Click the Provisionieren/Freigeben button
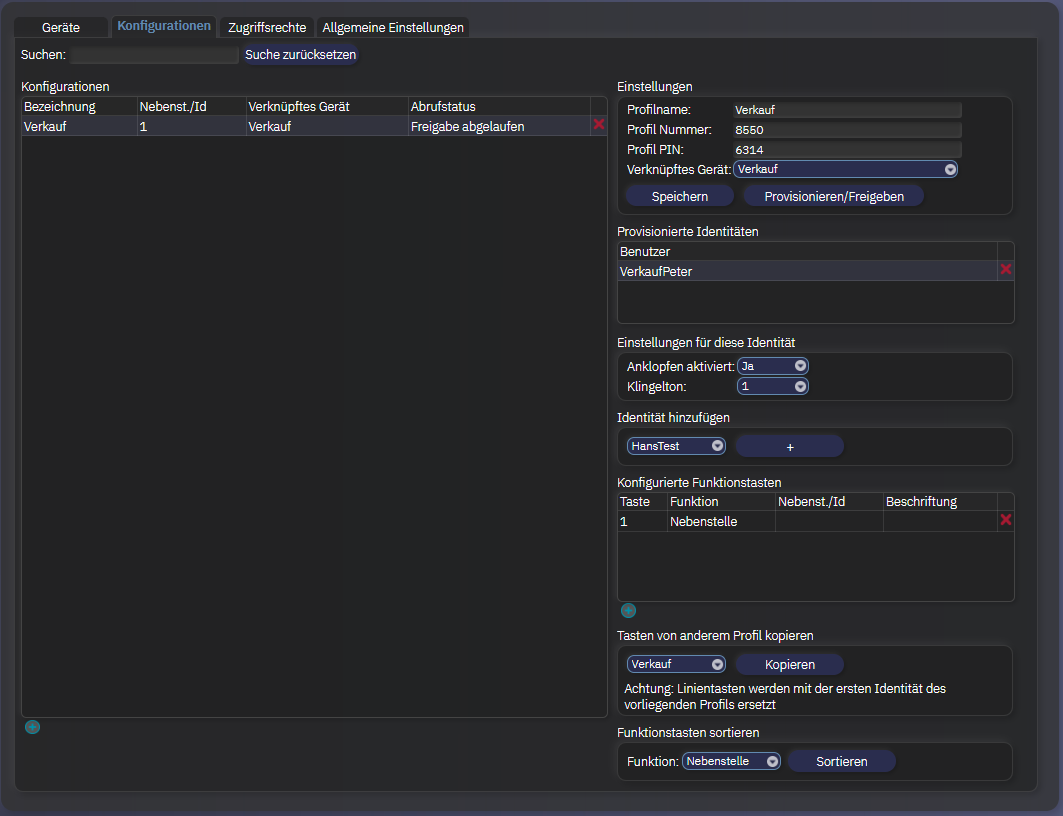 [834, 197]
